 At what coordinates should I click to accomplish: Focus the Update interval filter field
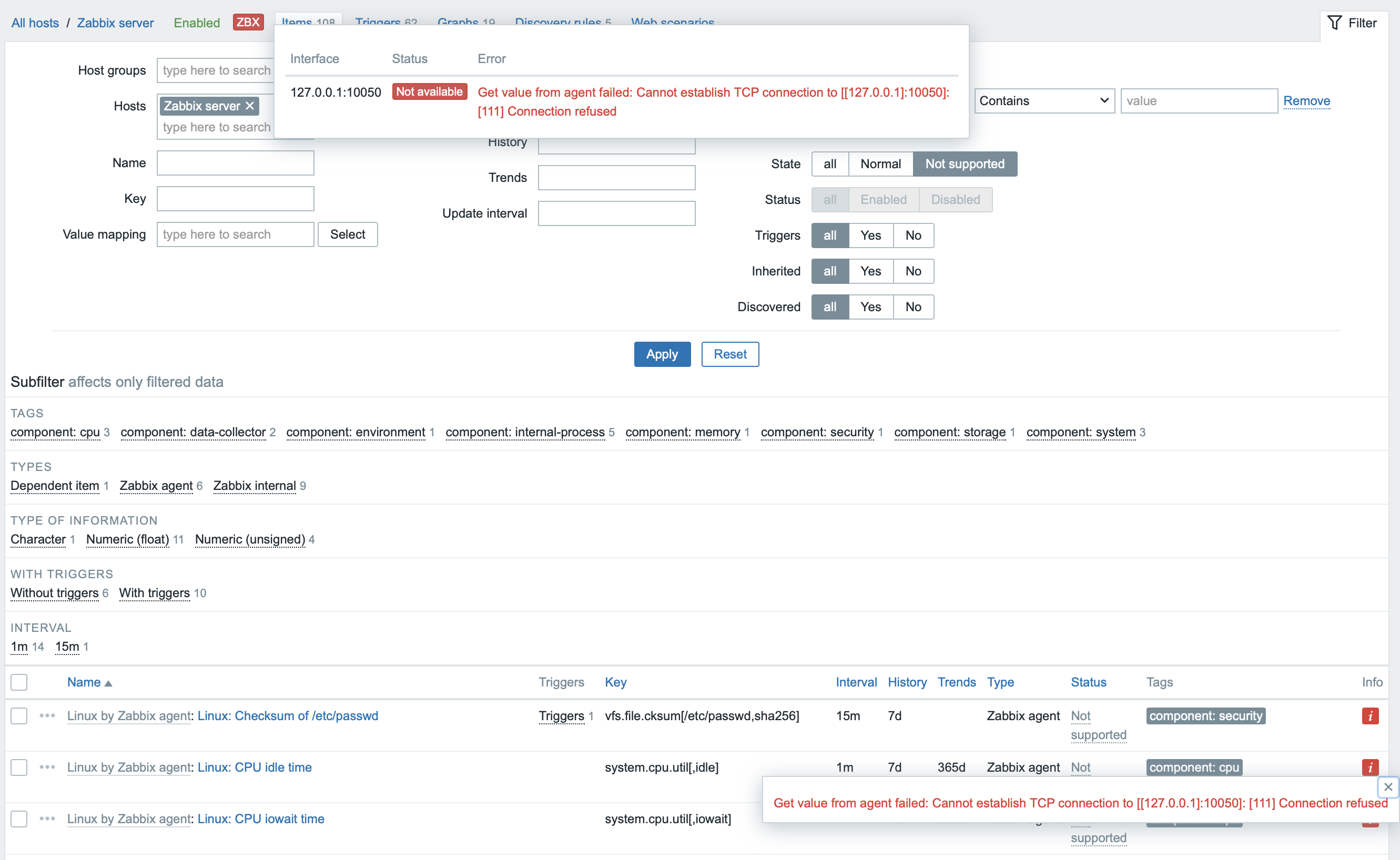[x=617, y=213]
